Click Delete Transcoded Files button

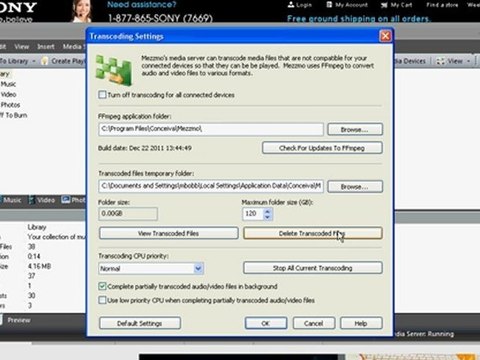click(313, 233)
